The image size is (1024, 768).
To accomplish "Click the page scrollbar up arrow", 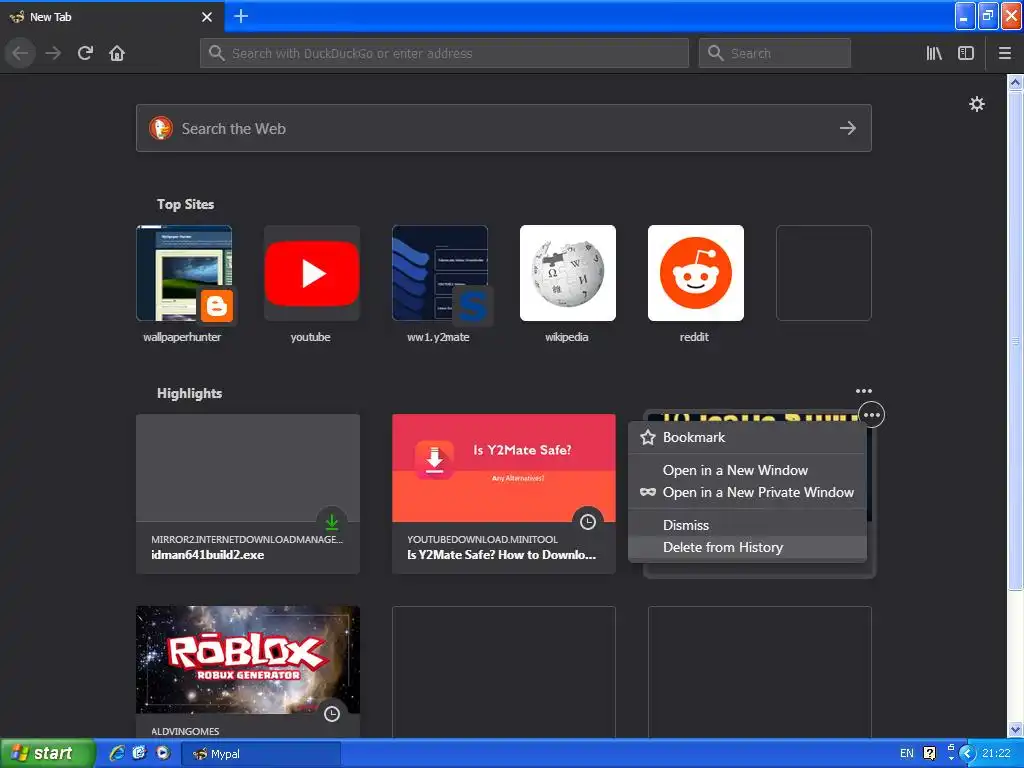I will click(x=1015, y=82).
